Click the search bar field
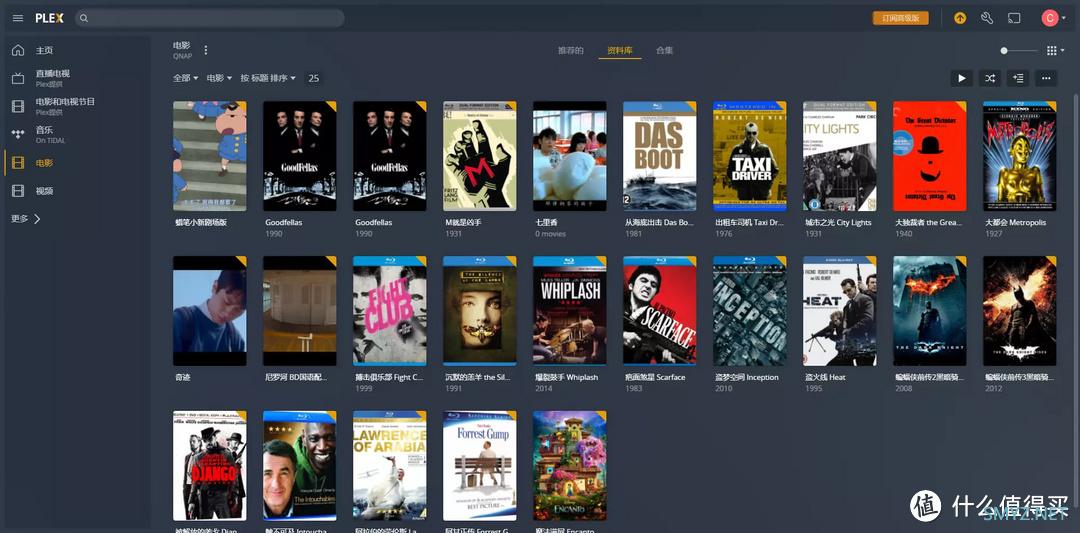Screen dimensions: 1080x533 click(x=209, y=18)
